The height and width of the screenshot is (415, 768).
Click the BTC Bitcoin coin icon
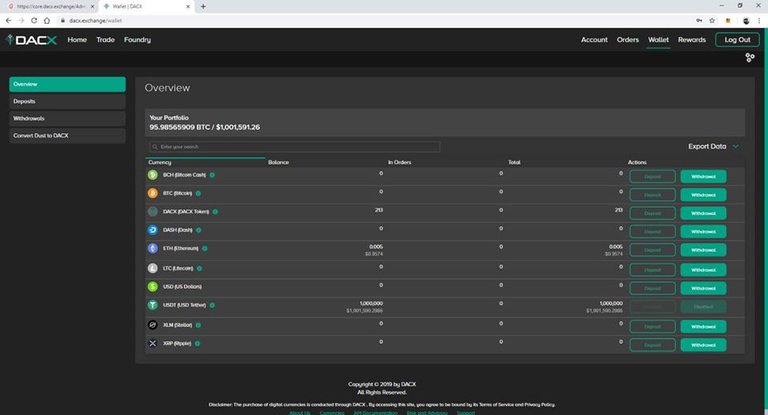pos(153,193)
